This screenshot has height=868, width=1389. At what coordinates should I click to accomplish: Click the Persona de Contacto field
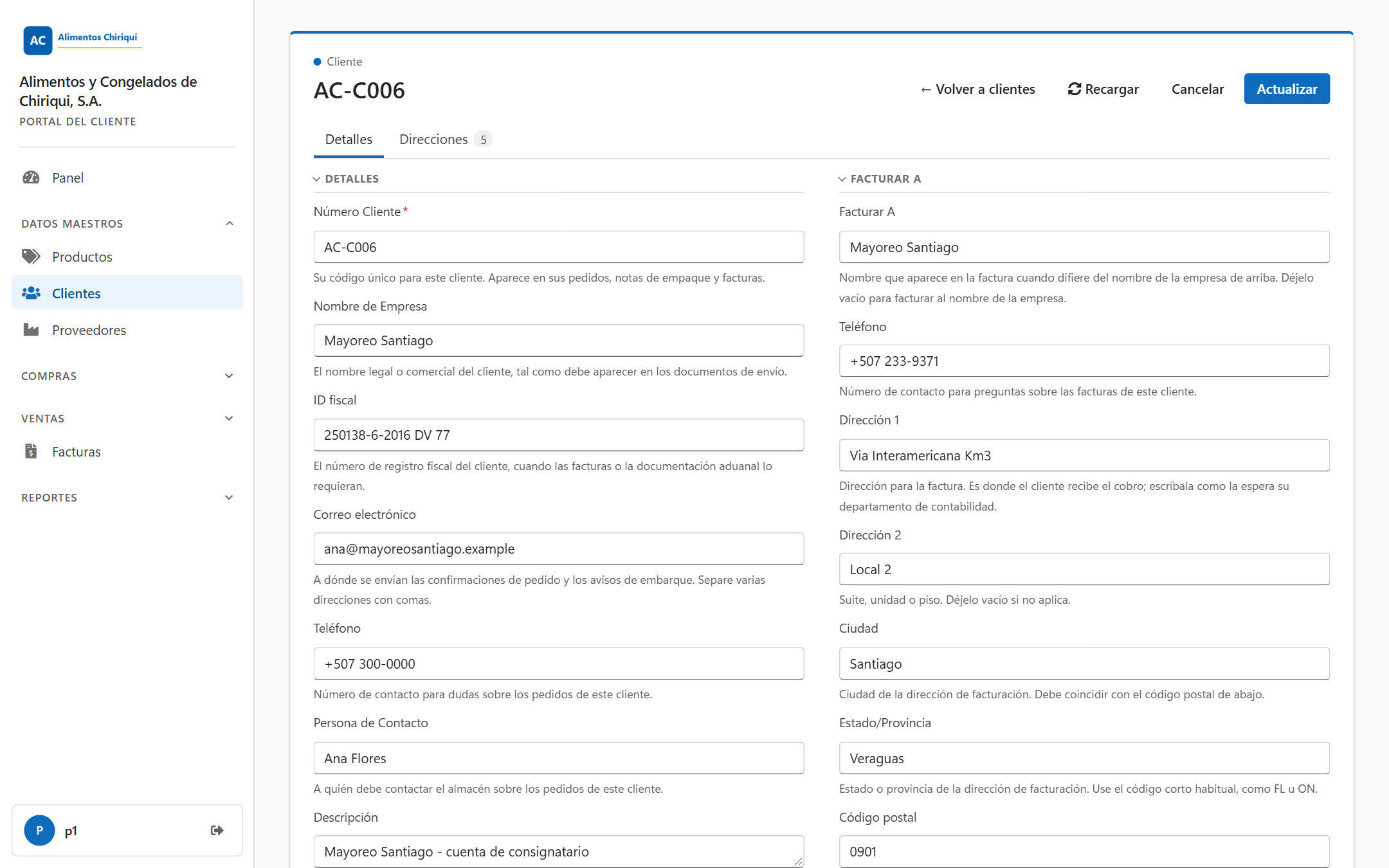pos(558,758)
